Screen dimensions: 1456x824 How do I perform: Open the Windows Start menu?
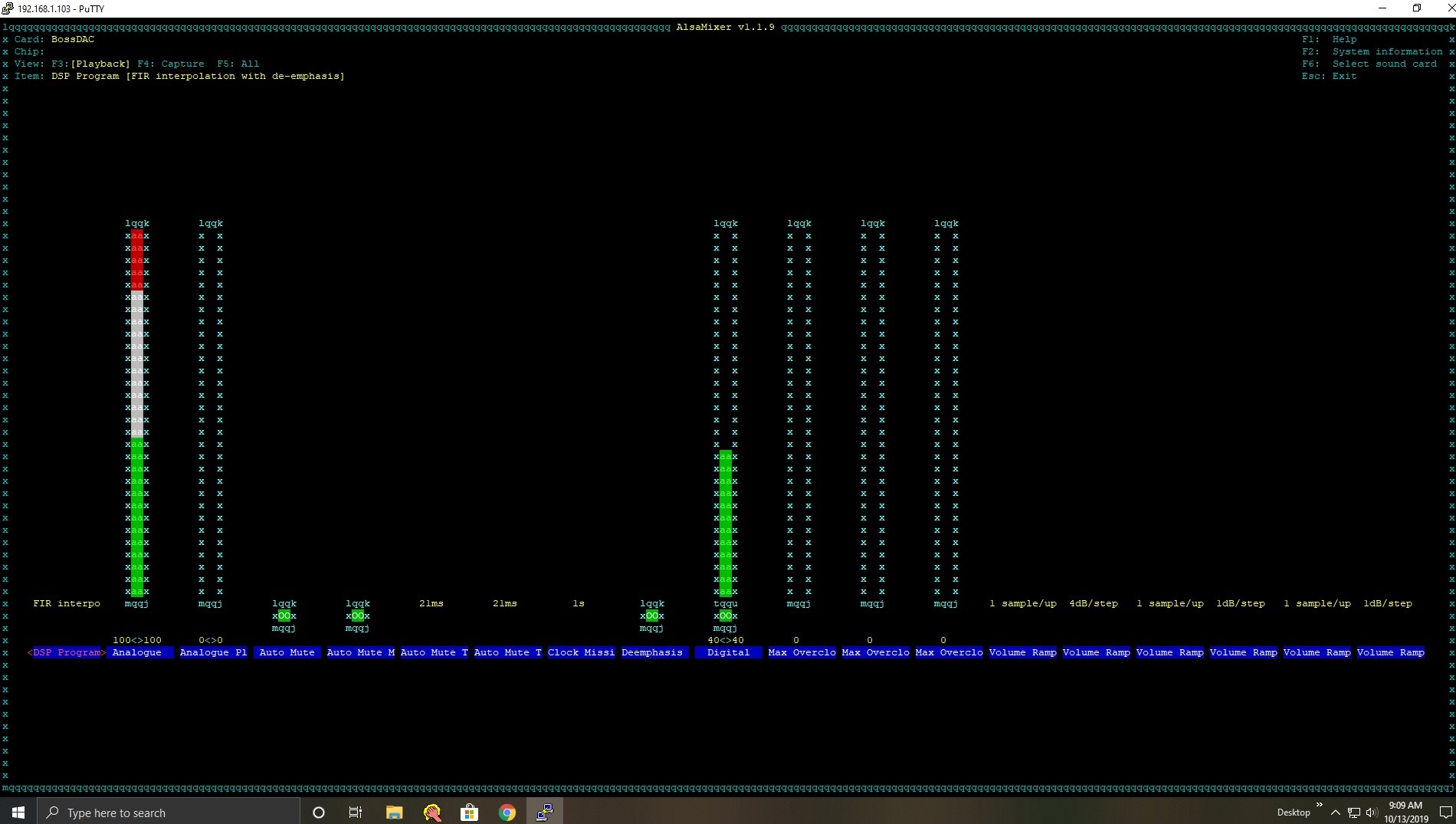[18, 813]
